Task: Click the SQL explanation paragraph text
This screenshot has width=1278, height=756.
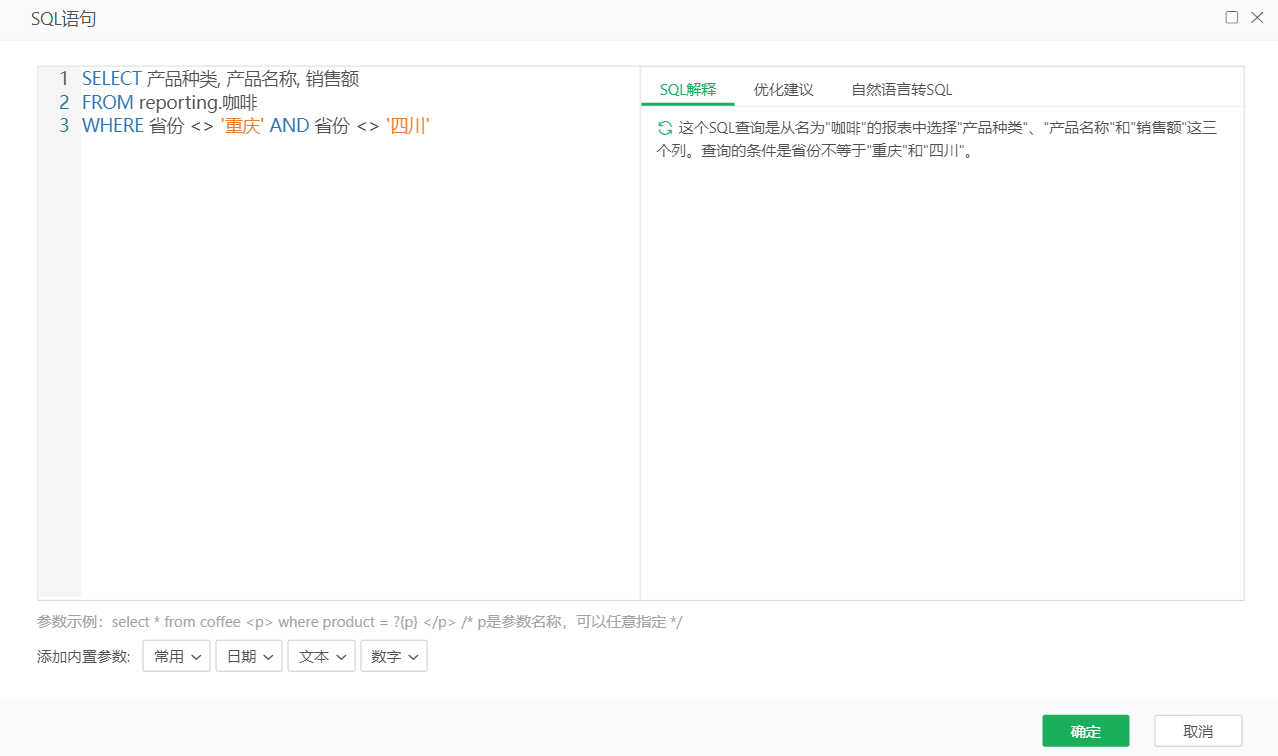Action: pyautogui.click(x=937, y=140)
